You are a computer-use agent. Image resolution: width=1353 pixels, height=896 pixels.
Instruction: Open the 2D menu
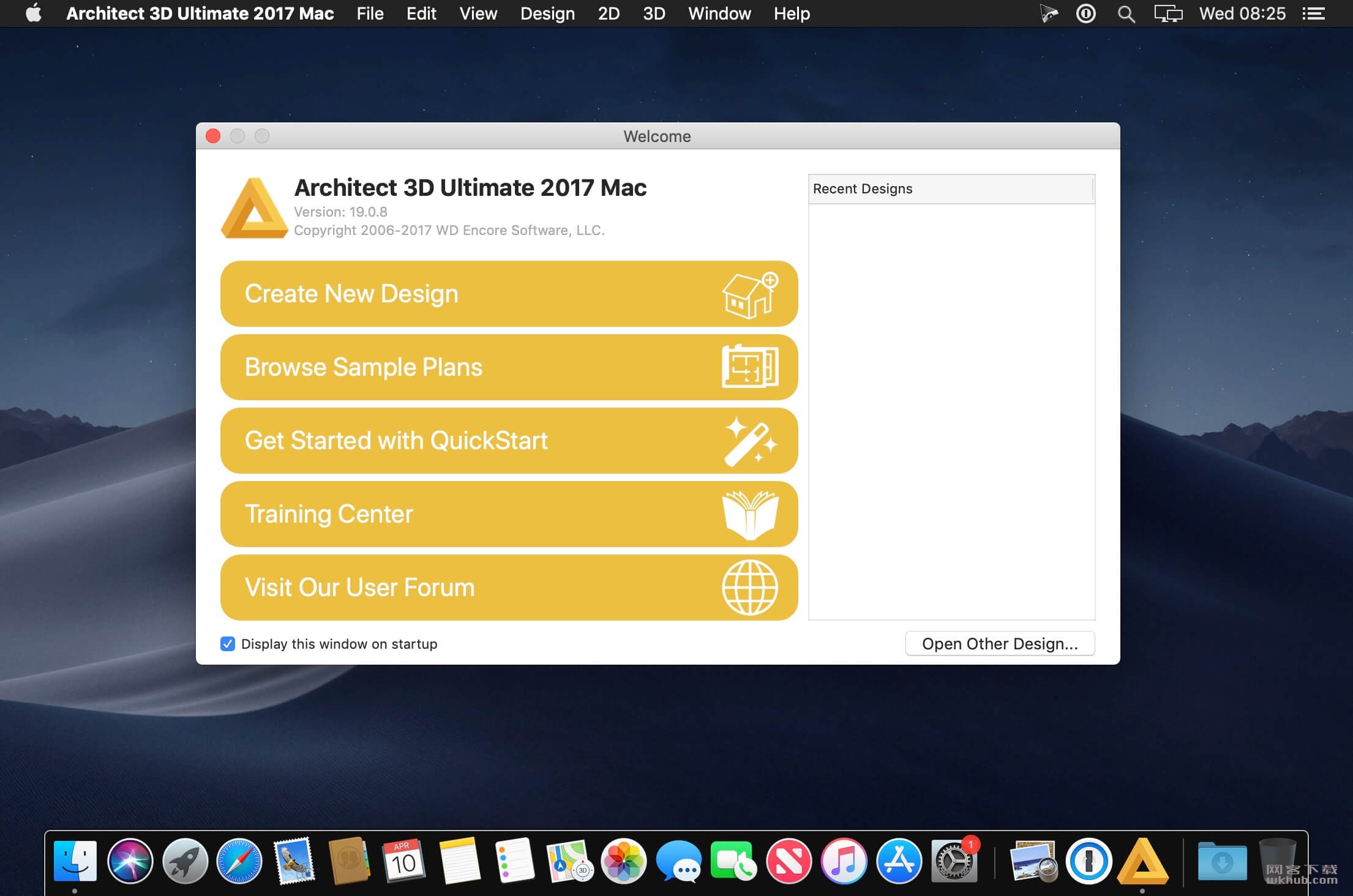pos(609,13)
